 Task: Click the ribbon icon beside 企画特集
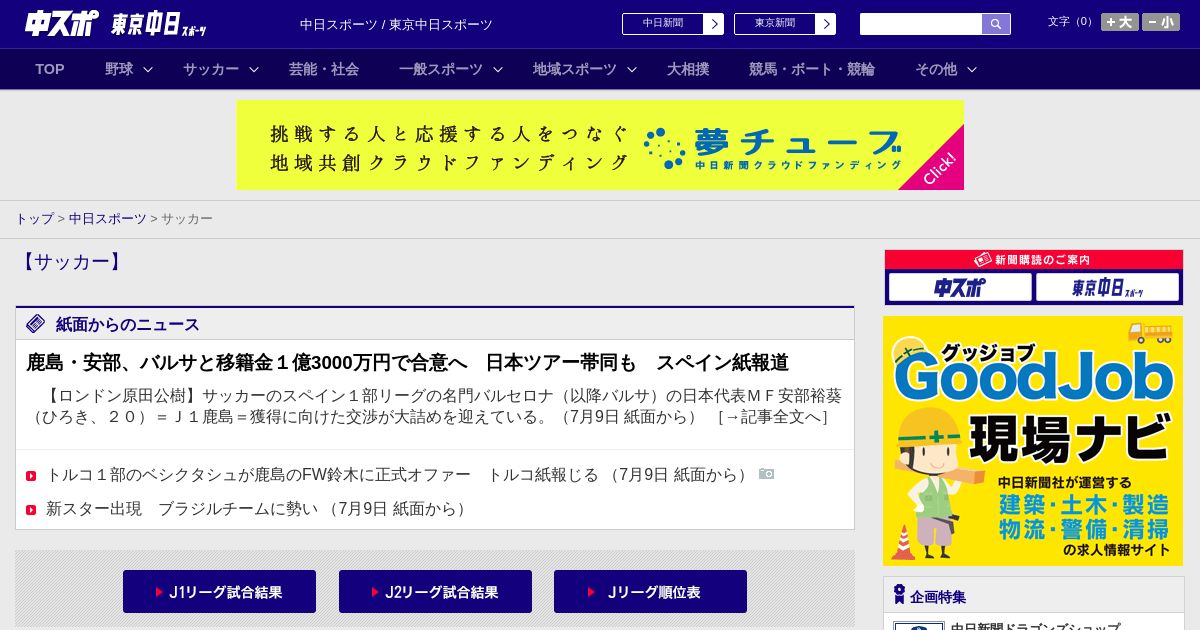[899, 595]
